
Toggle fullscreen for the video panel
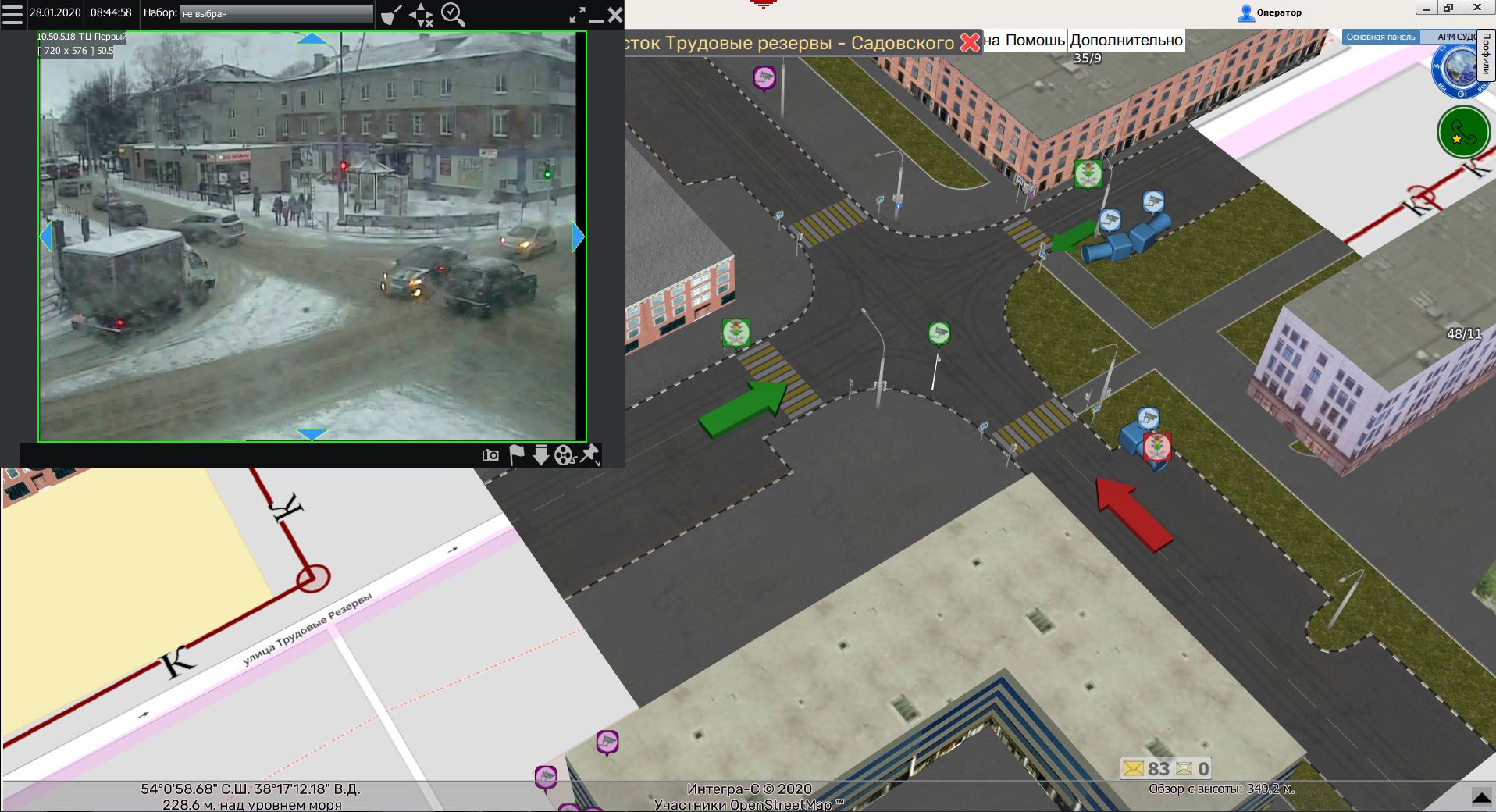577,15
